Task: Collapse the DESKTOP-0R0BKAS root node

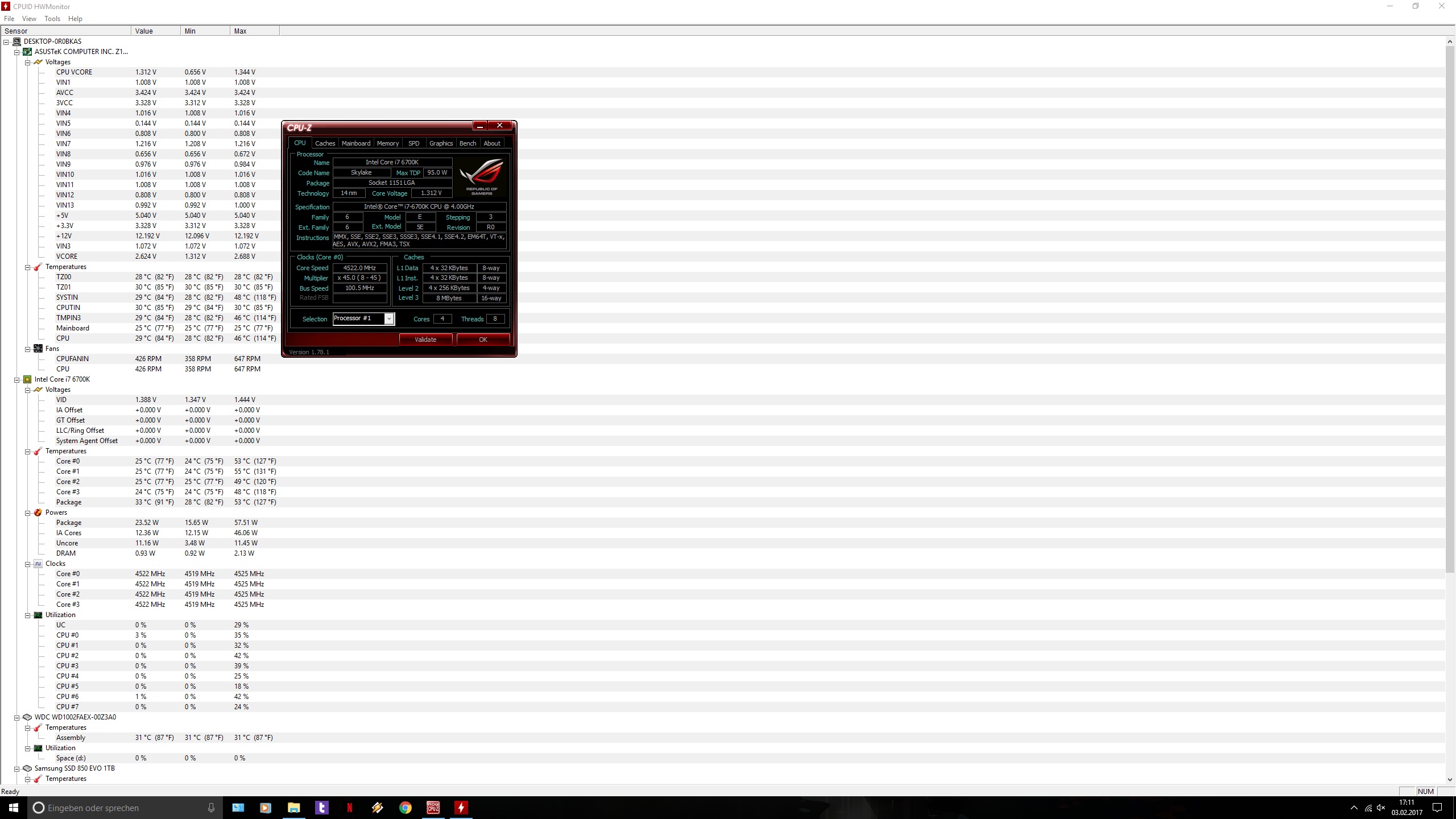Action: coord(6,42)
